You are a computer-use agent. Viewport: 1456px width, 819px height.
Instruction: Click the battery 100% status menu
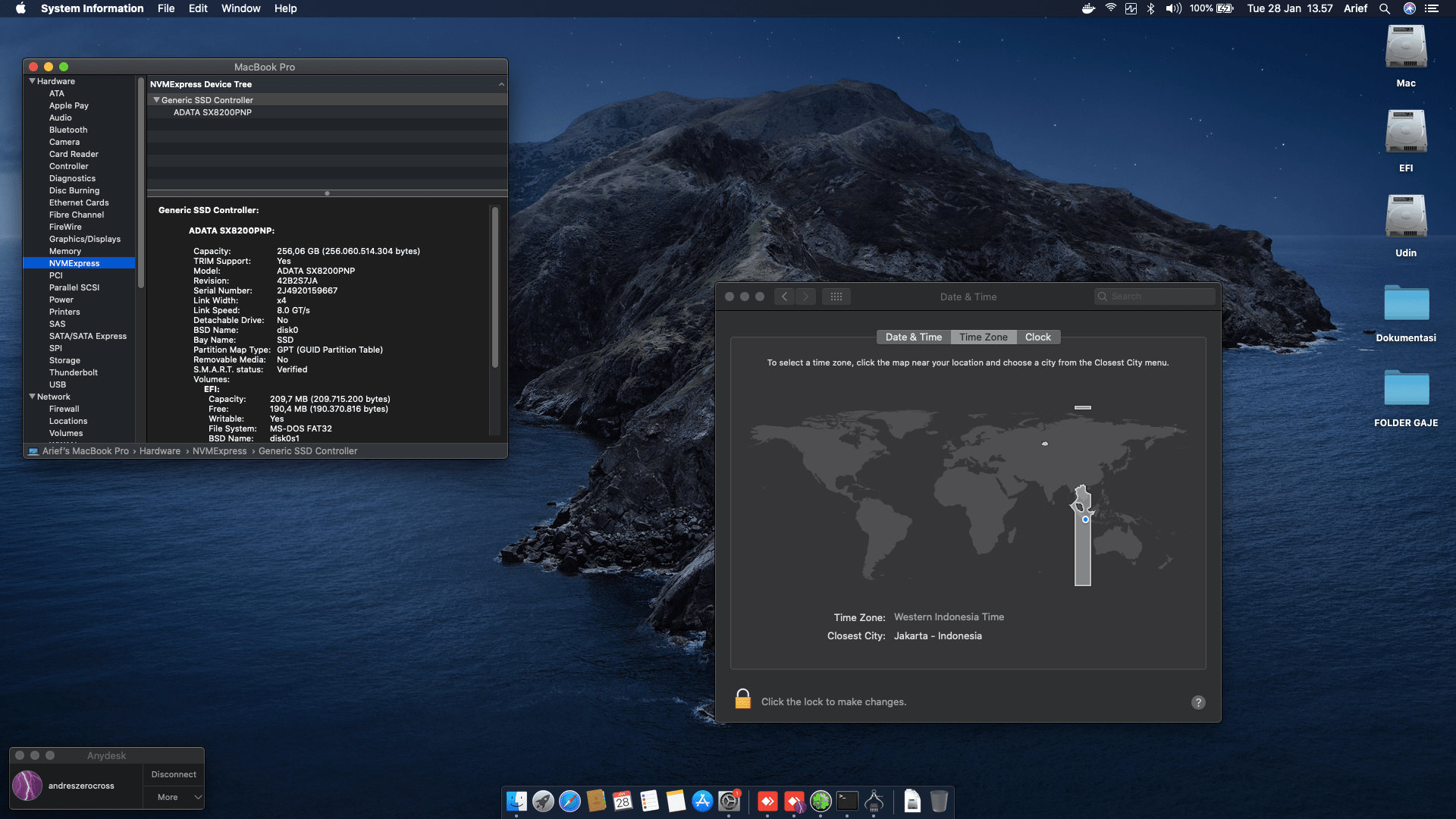pyautogui.click(x=1211, y=8)
